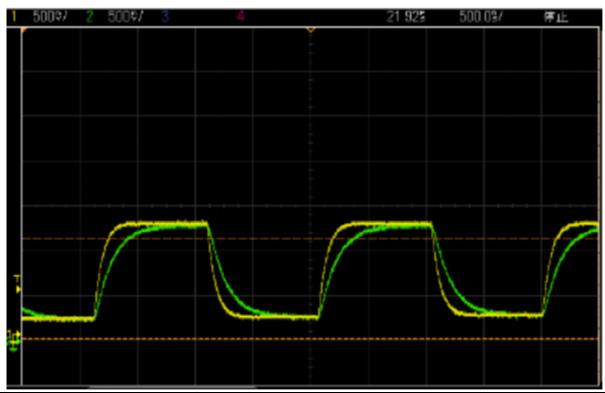Click the 21.92 time delay readout
This screenshot has height=393, width=605.
406,17
